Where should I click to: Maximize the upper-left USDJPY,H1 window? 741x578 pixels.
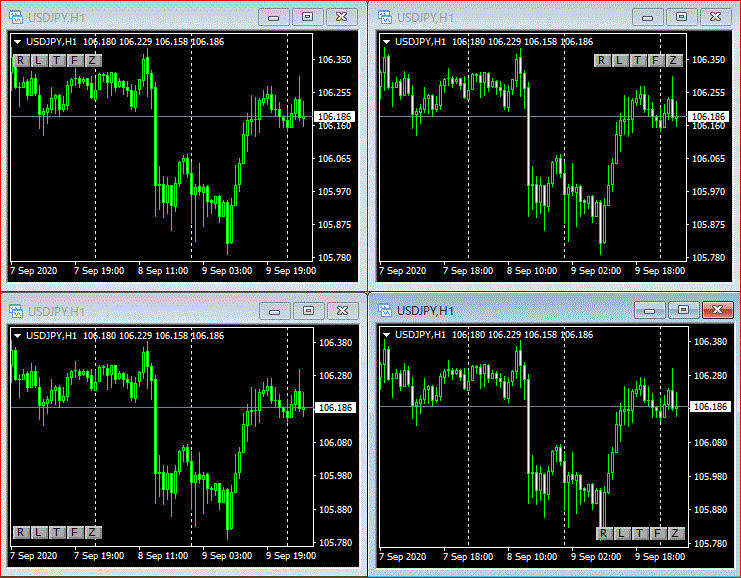click(x=308, y=17)
